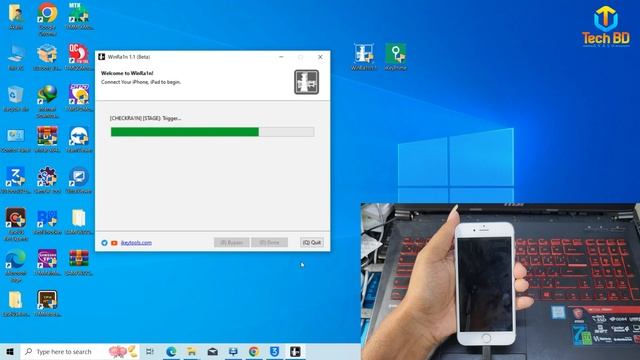Click the green jailbreak progress bar
This screenshot has width=640, height=360.
pyautogui.click(x=212, y=132)
